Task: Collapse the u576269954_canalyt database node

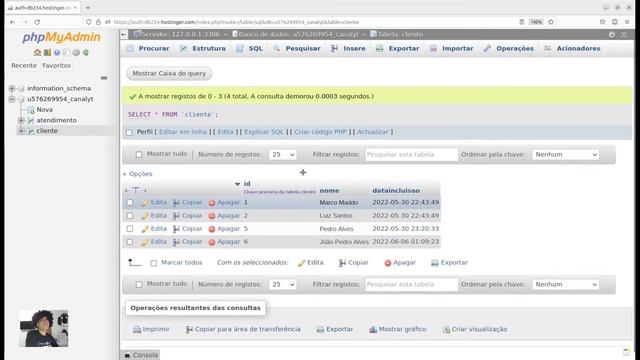Action: coord(12,99)
